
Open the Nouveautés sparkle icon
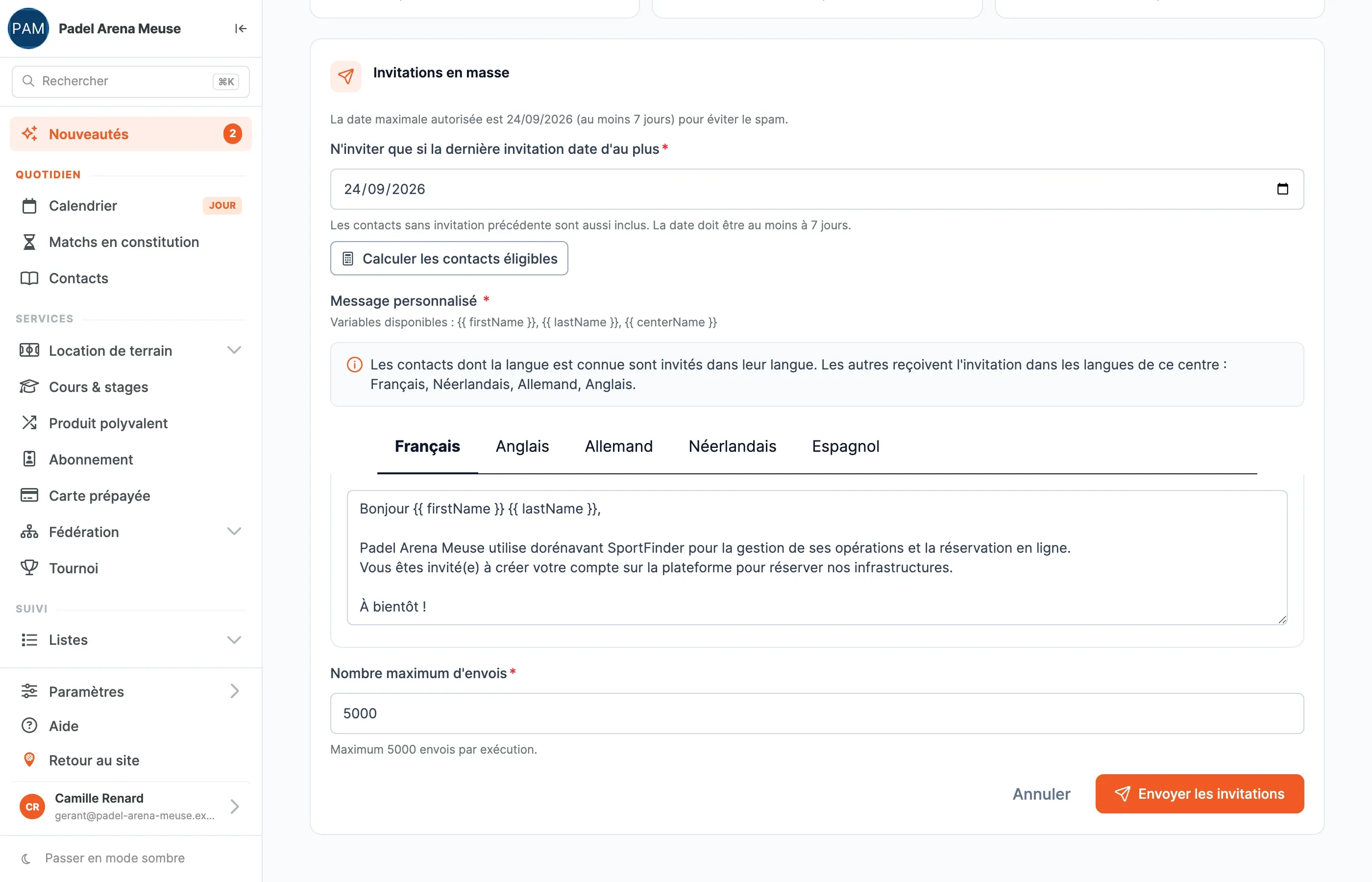[x=30, y=133]
